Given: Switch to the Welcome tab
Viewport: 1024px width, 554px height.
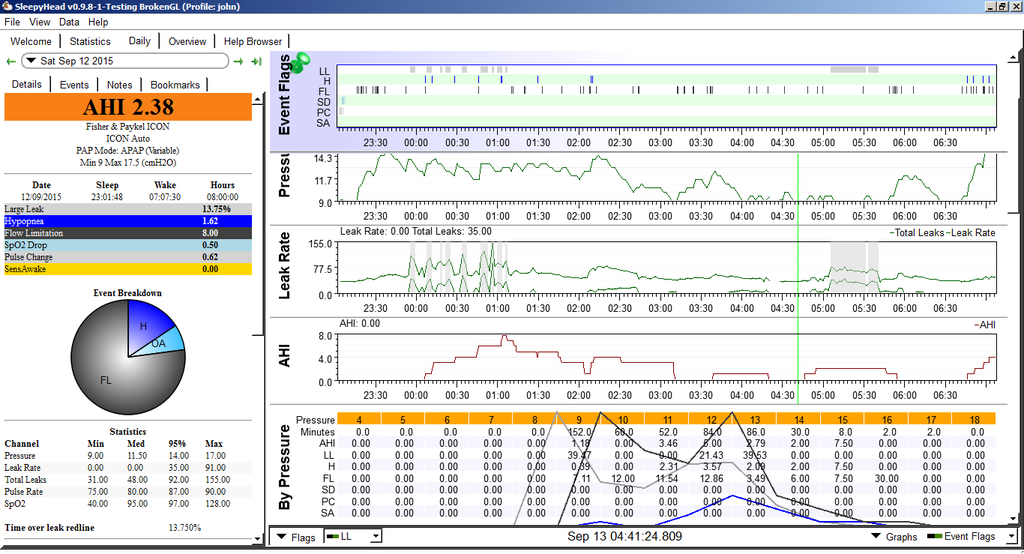Looking at the screenshot, I should pos(31,41).
